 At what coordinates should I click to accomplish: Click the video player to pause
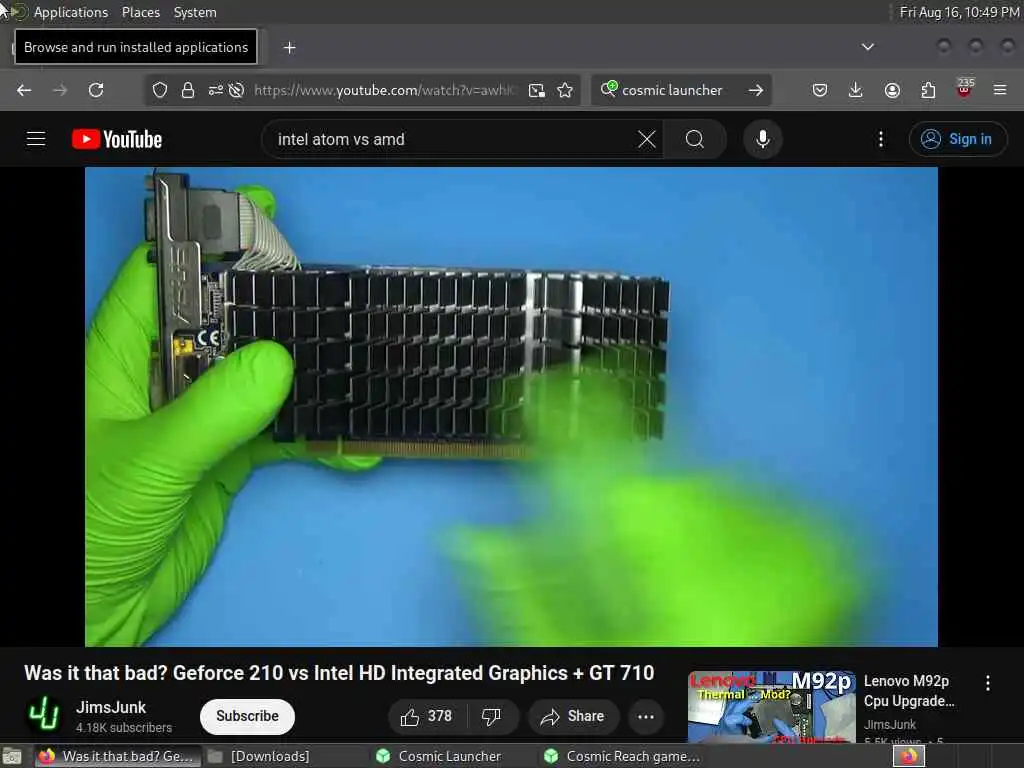(511, 407)
